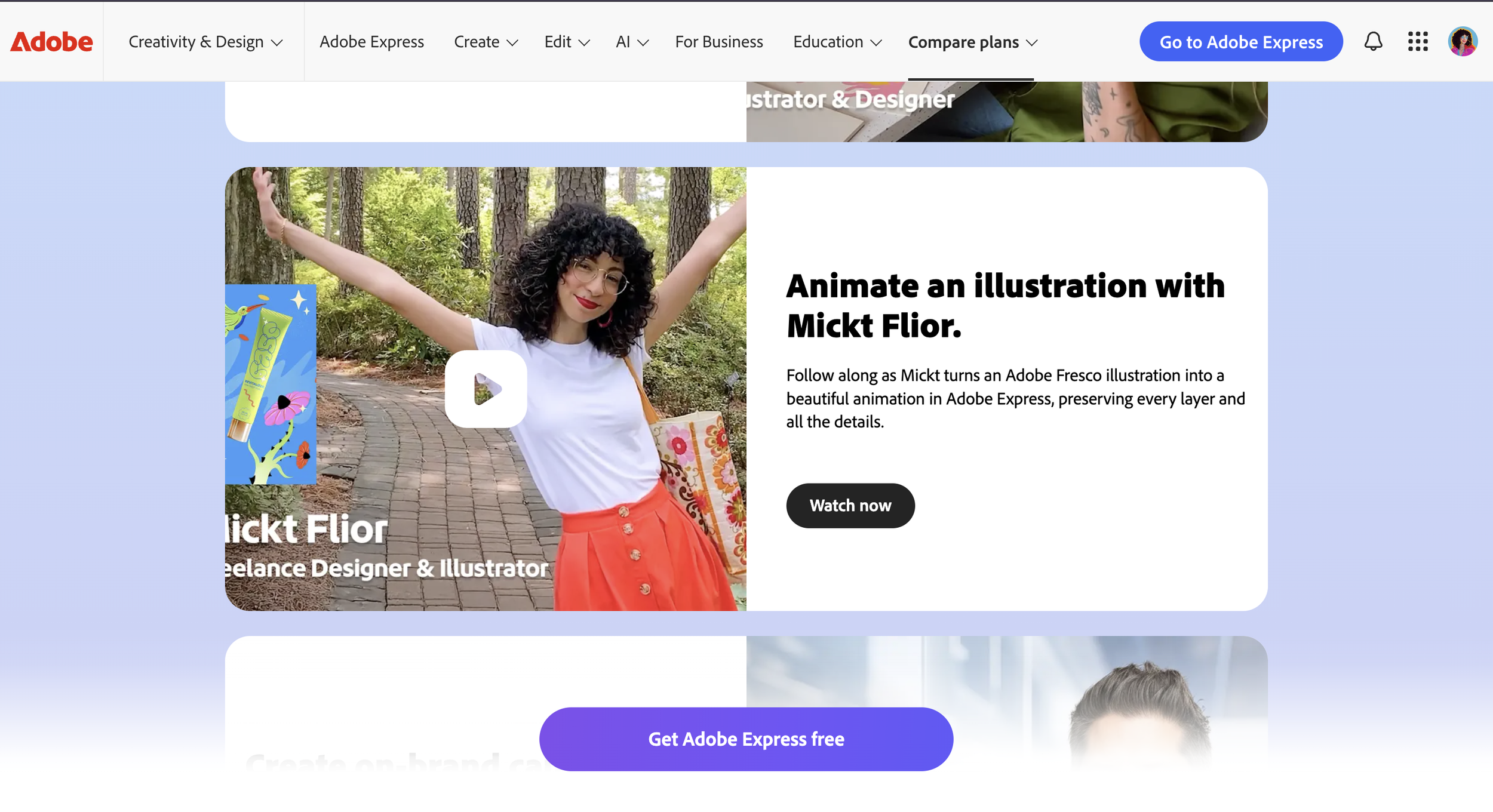The height and width of the screenshot is (812, 1493).
Task: Open the Education dropdown
Action: pyautogui.click(x=837, y=42)
